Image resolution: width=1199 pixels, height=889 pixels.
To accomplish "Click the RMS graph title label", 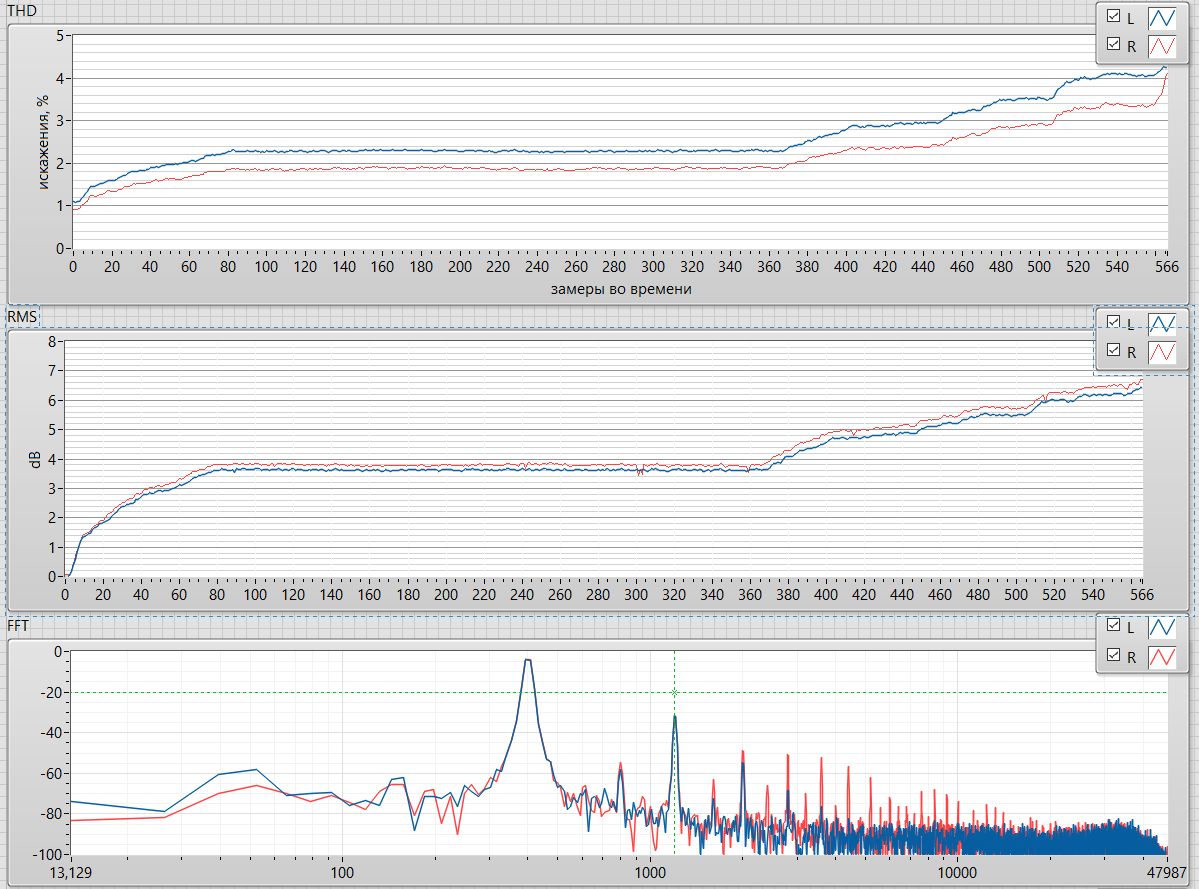I will pyautogui.click(x=21, y=316).
